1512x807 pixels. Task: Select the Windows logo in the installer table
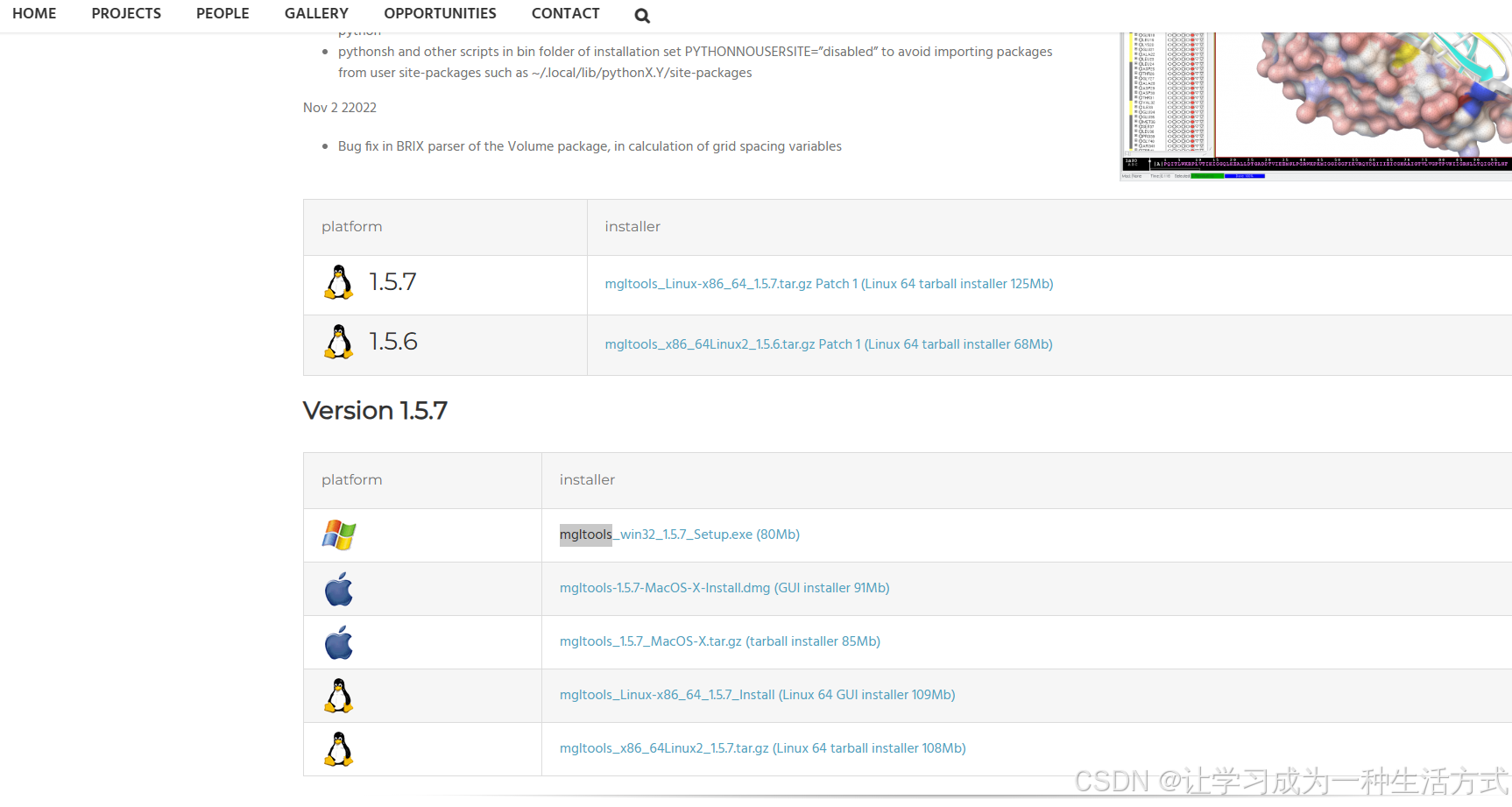coord(337,534)
